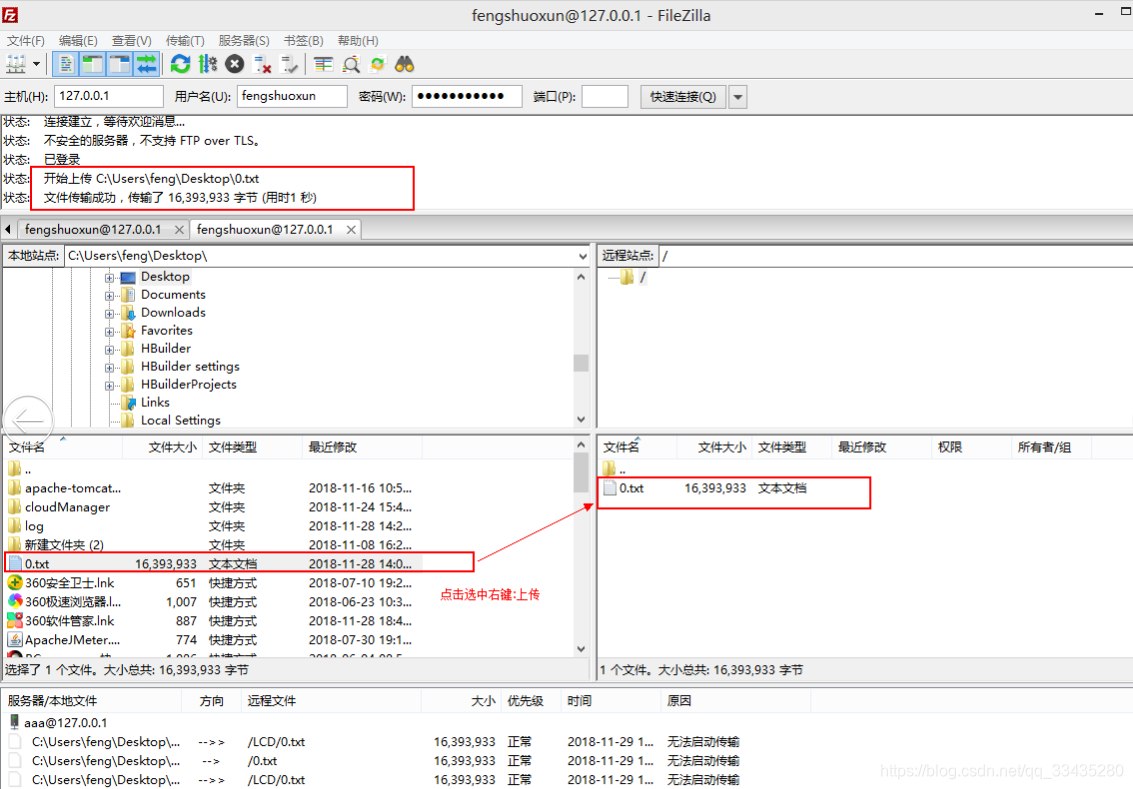Expand the Desktop tree node
This screenshot has height=789, width=1133.
pyautogui.click(x=109, y=277)
